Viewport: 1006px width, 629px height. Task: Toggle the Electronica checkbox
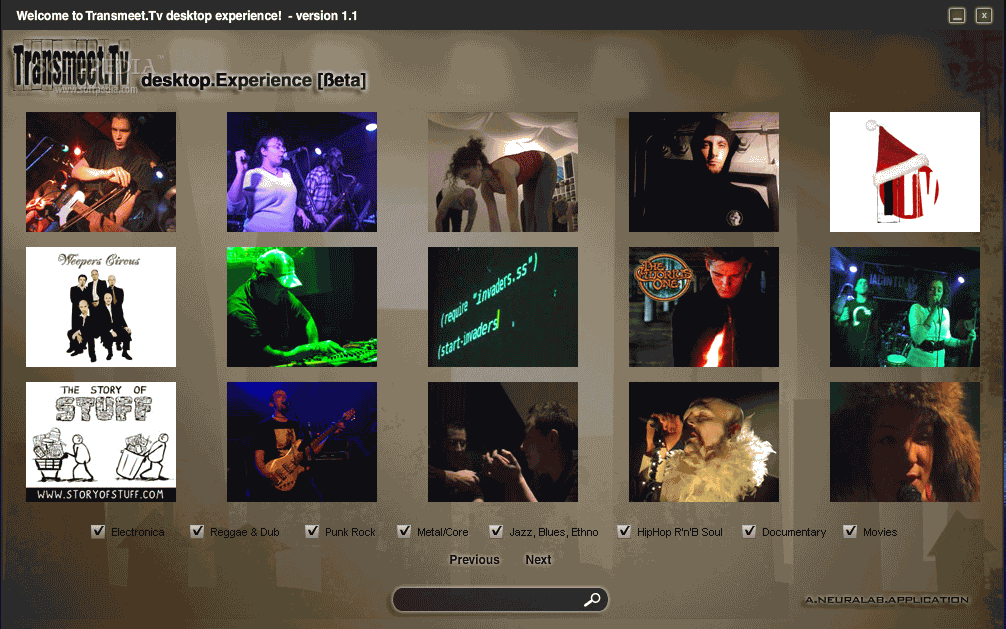coord(98,531)
